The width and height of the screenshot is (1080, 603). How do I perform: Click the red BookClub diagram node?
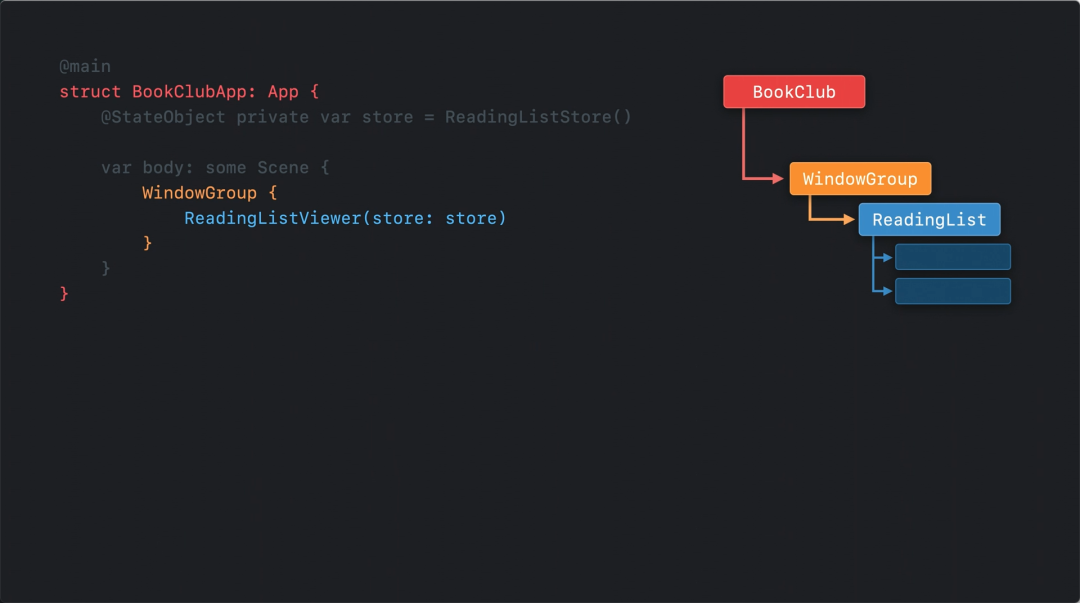(x=794, y=92)
